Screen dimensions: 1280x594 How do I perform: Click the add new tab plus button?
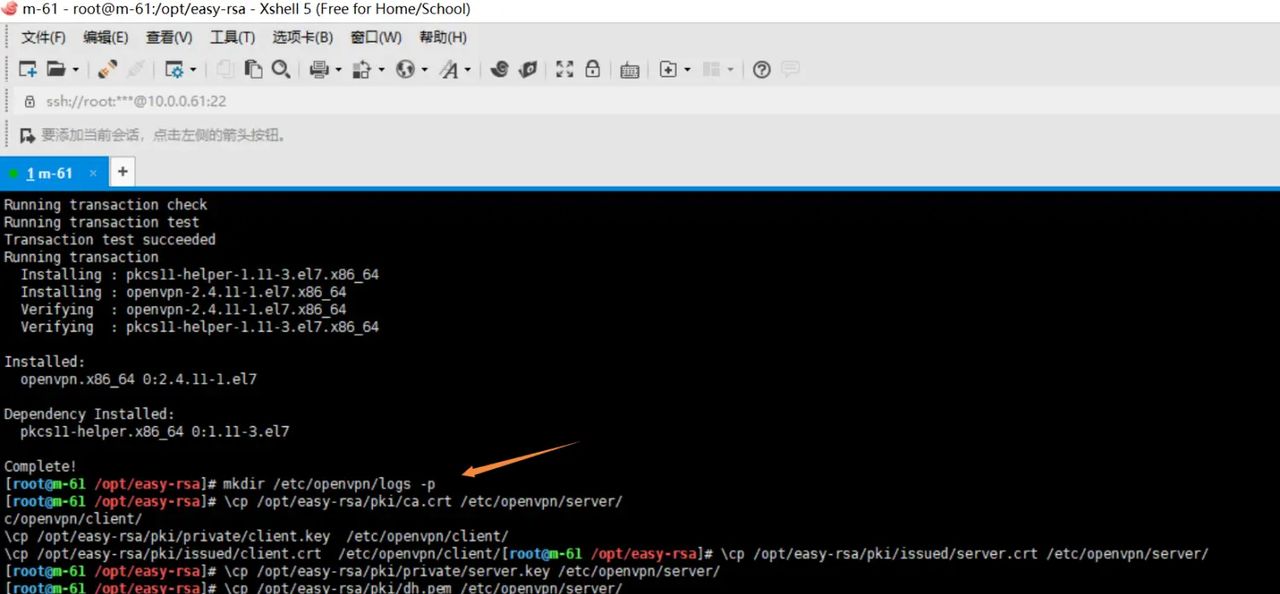121,172
